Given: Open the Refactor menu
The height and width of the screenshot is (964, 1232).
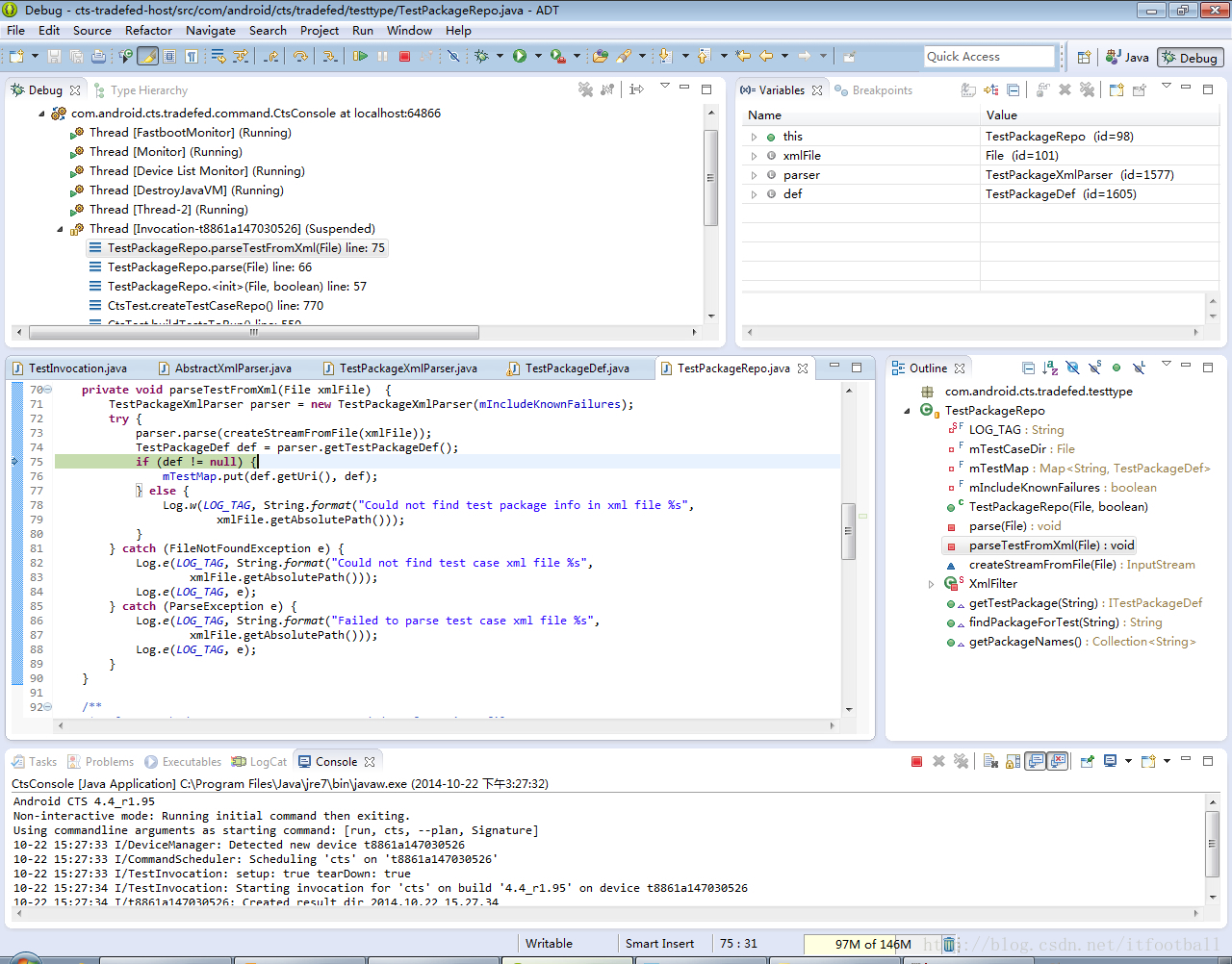Looking at the screenshot, I should tap(148, 31).
